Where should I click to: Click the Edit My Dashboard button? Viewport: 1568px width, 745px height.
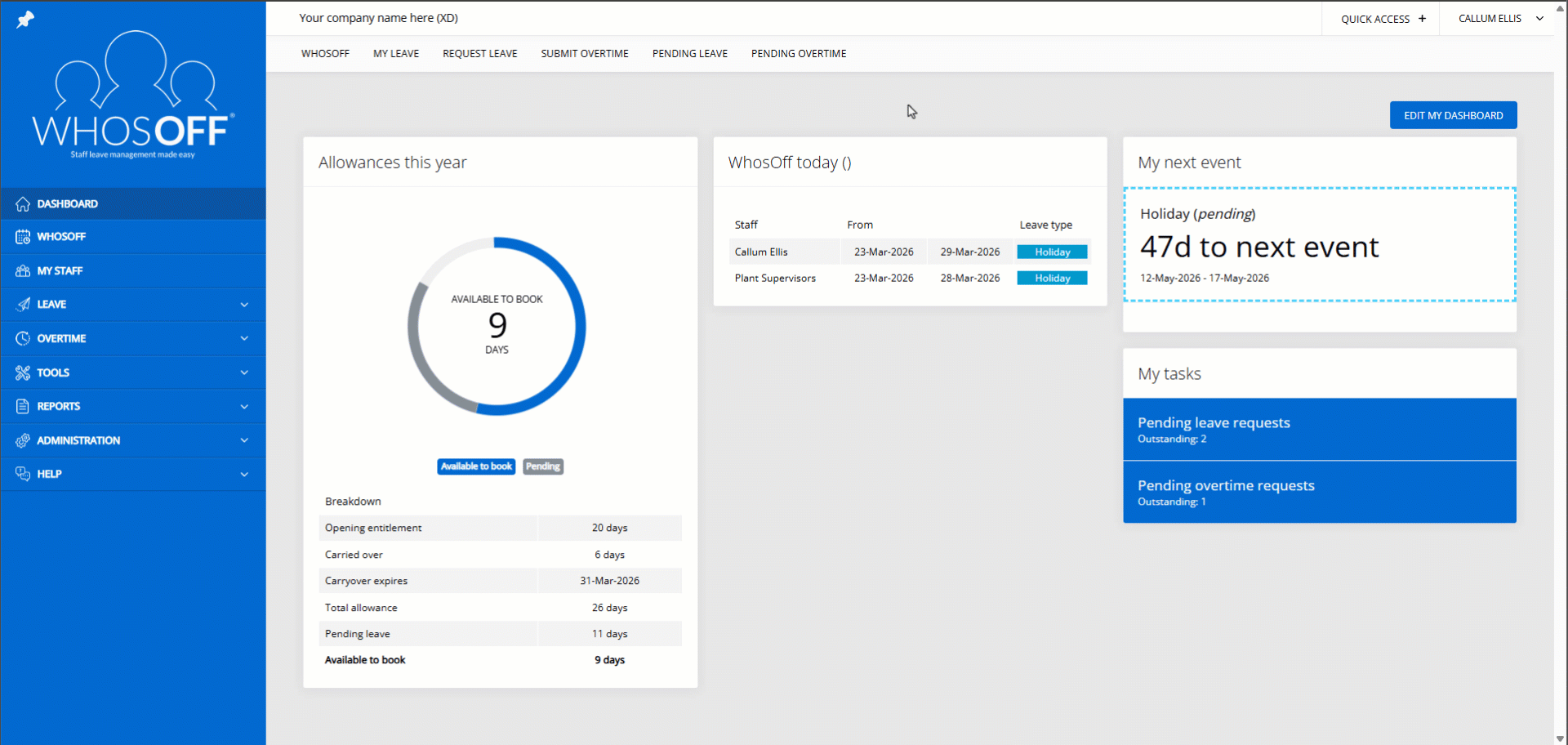pyautogui.click(x=1453, y=115)
